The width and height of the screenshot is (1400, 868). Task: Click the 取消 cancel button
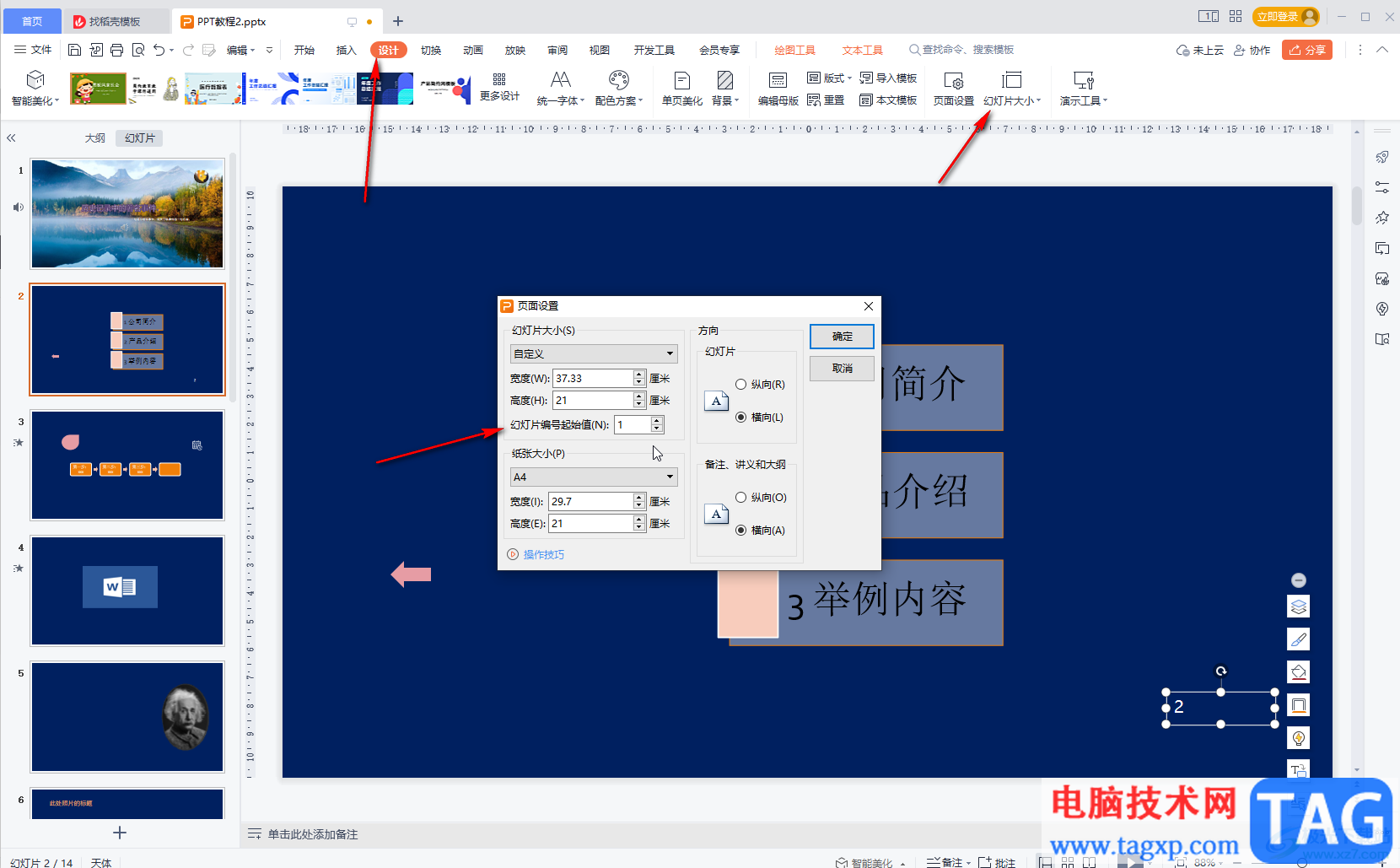click(842, 368)
